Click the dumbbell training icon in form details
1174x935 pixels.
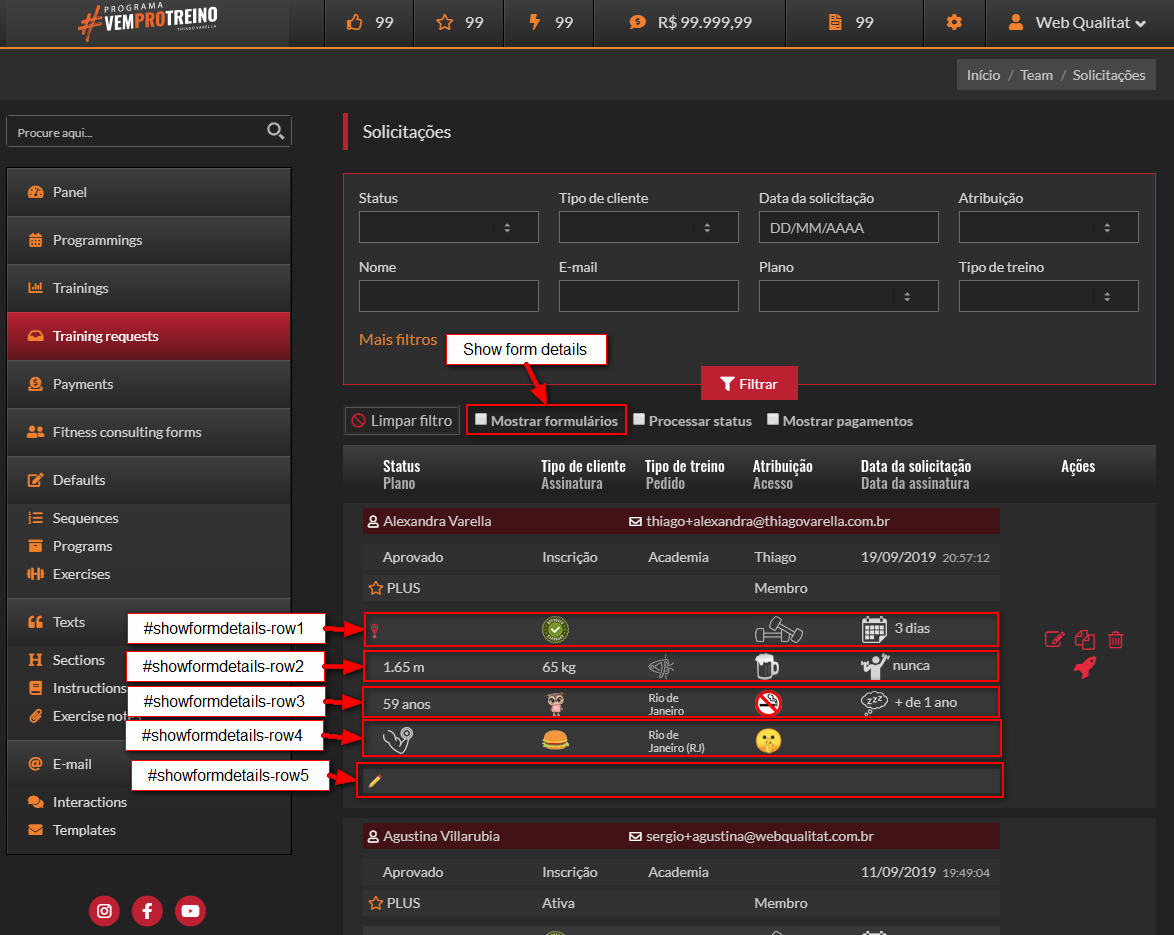pyautogui.click(x=778, y=630)
